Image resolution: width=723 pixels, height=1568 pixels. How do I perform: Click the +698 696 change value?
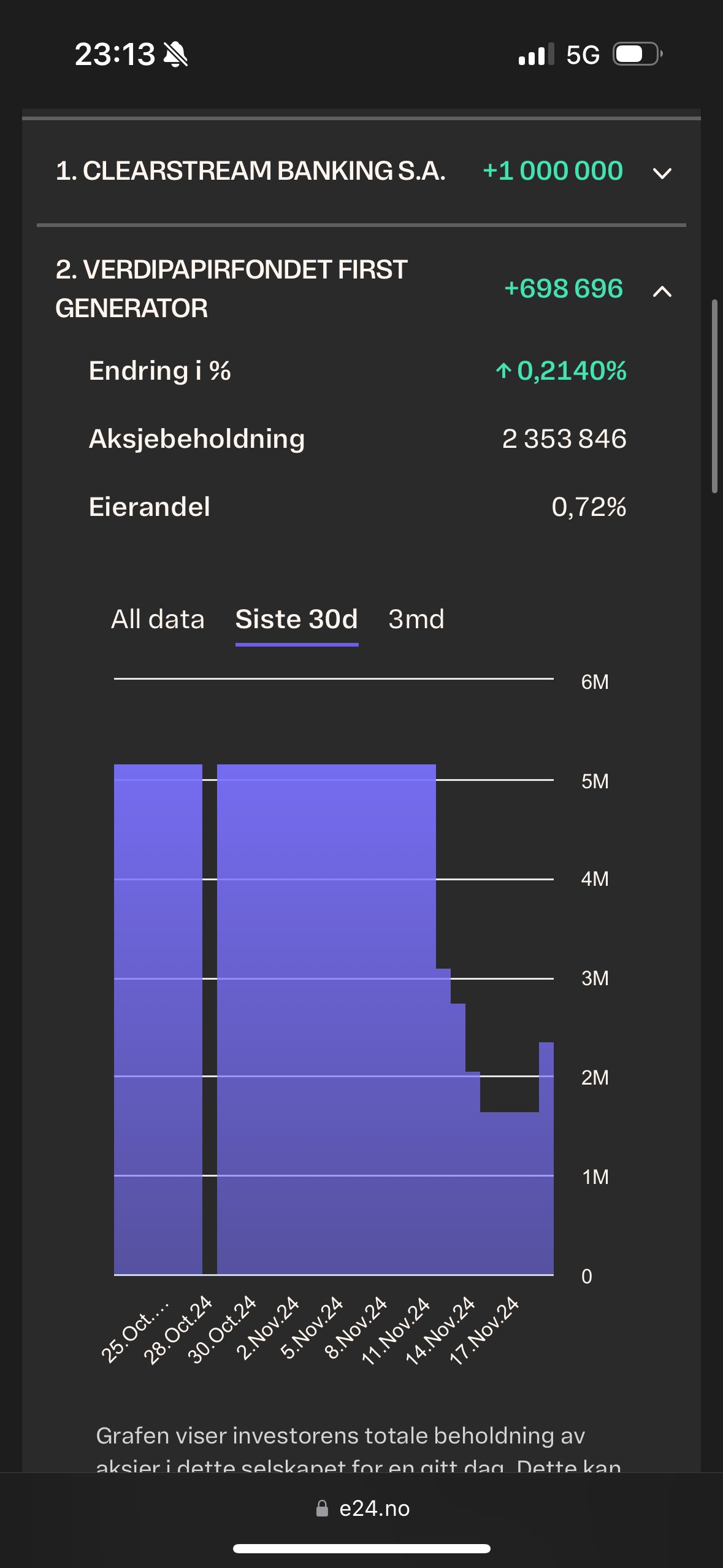[563, 288]
